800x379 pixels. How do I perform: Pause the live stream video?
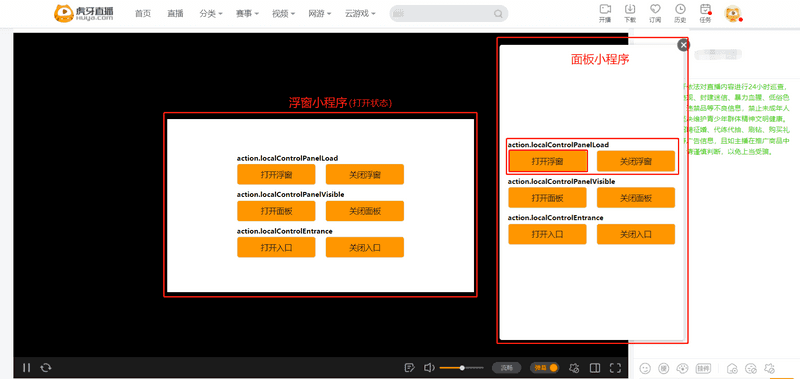pos(27,367)
